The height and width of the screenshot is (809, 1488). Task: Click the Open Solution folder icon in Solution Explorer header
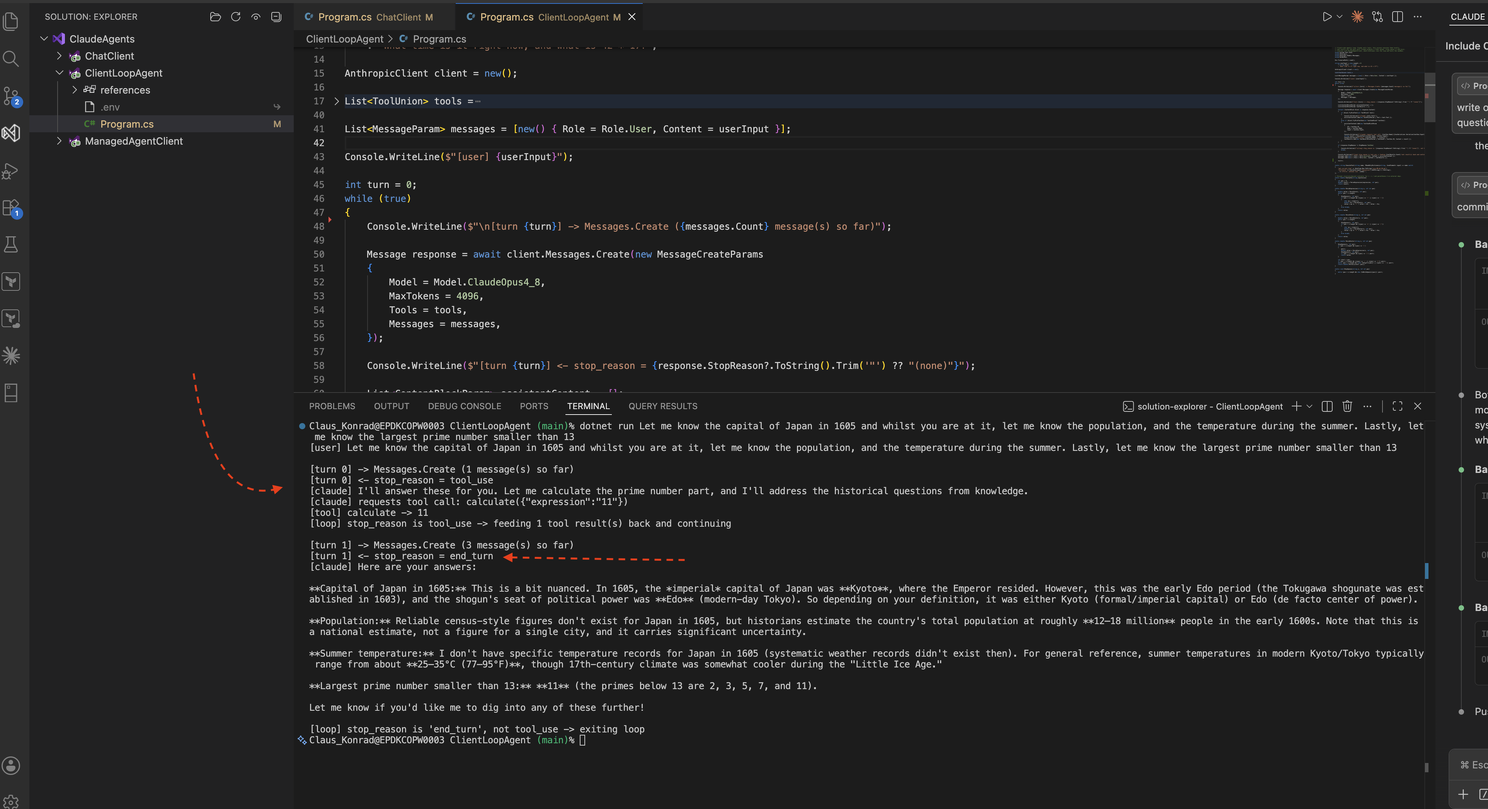click(215, 17)
